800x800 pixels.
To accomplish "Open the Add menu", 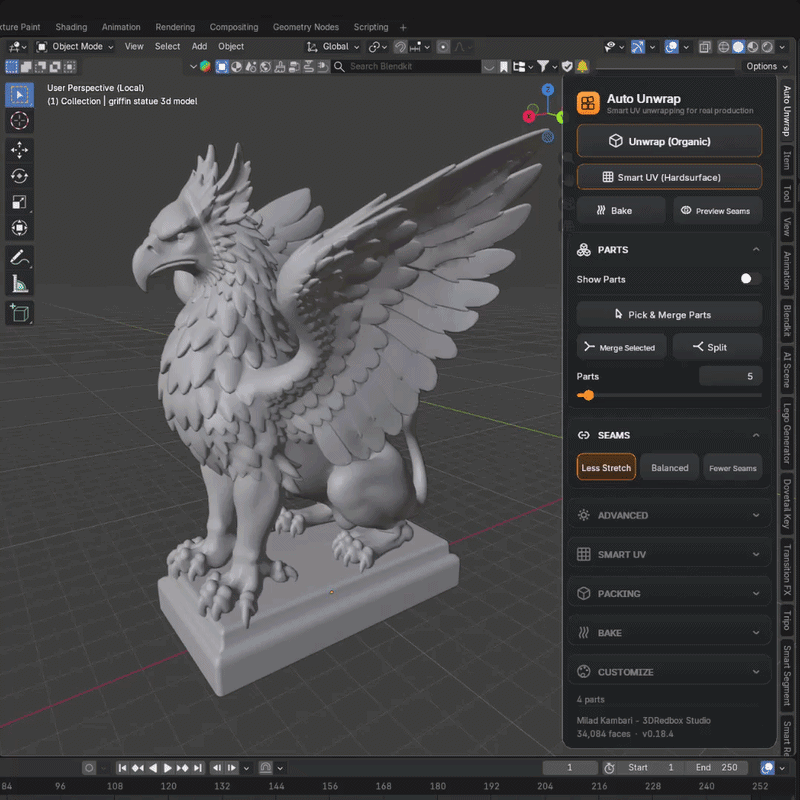I will click(199, 46).
